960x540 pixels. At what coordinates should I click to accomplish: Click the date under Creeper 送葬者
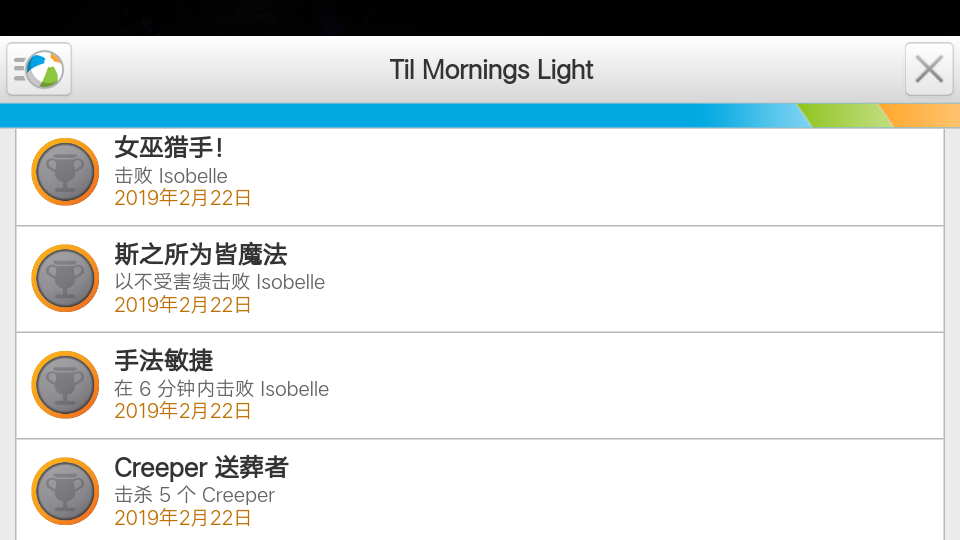182,517
